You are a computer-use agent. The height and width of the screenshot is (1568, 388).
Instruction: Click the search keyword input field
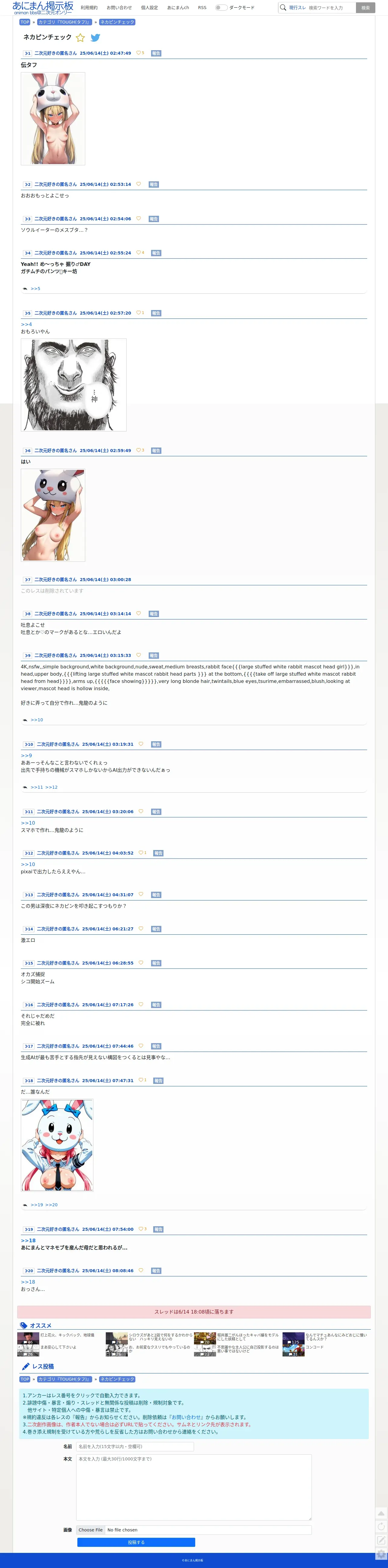(x=331, y=8)
